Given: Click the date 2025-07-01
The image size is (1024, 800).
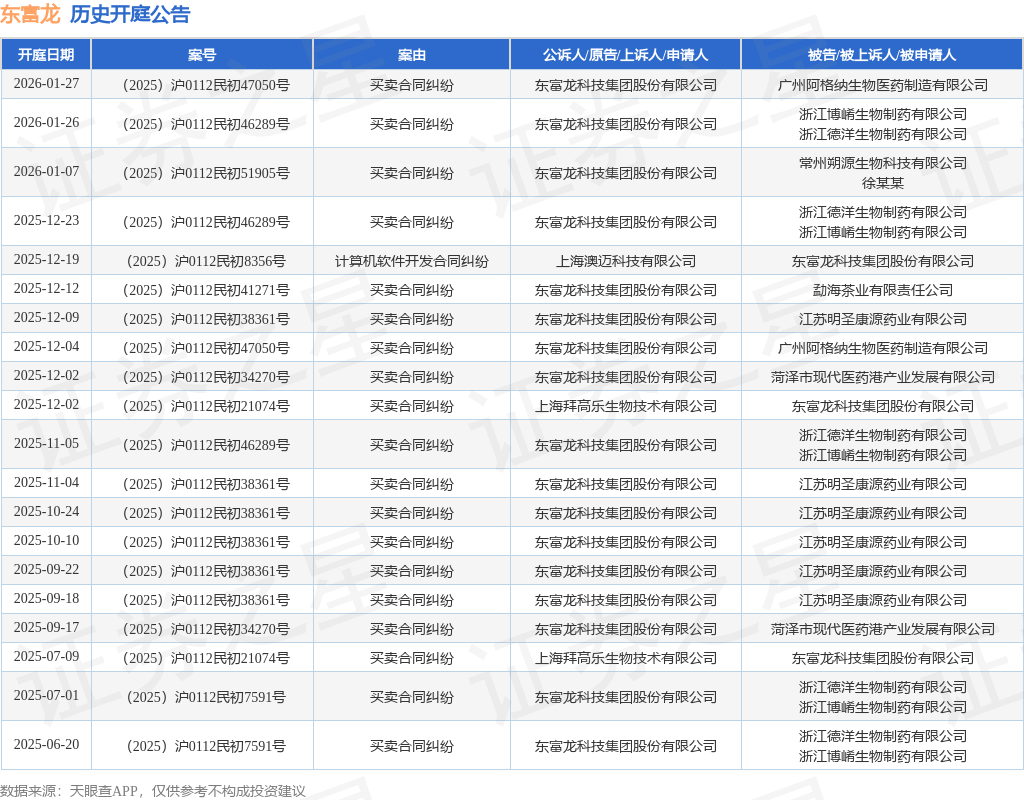Looking at the screenshot, I should (x=46, y=696).
